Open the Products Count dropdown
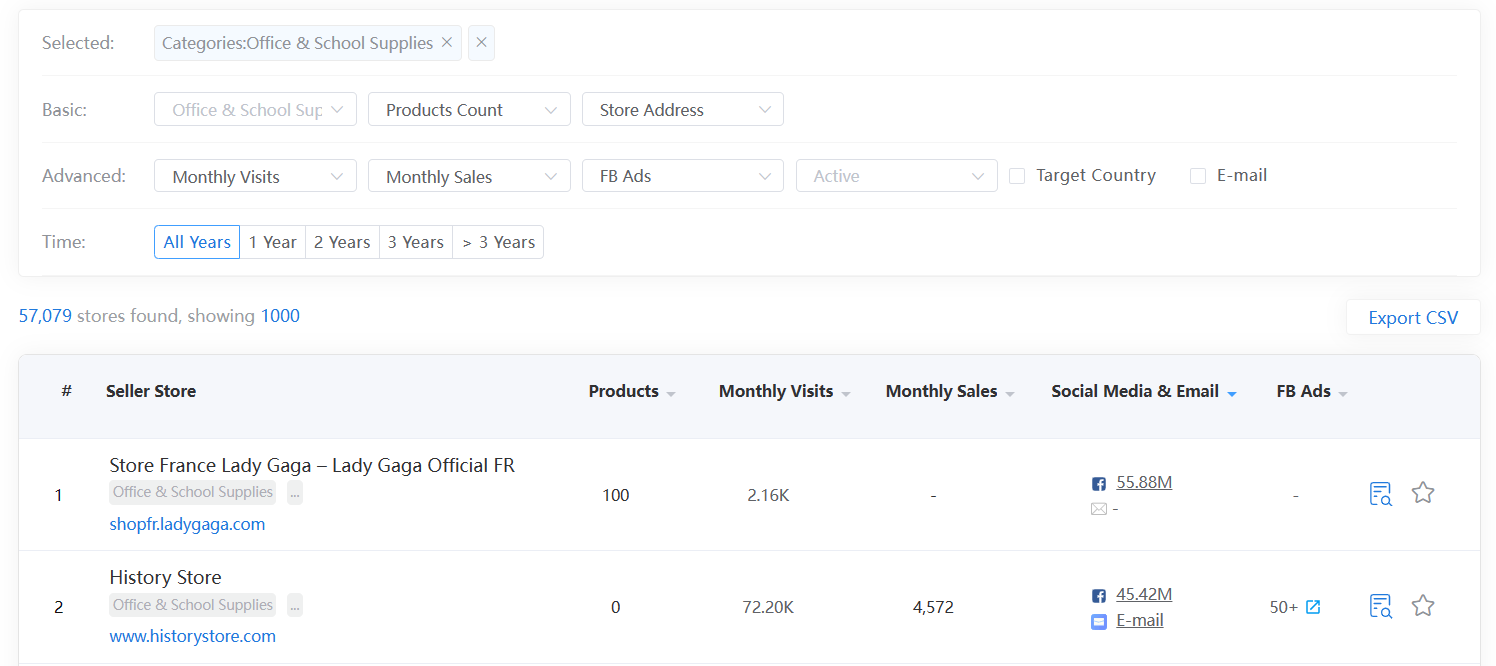 [x=469, y=109]
